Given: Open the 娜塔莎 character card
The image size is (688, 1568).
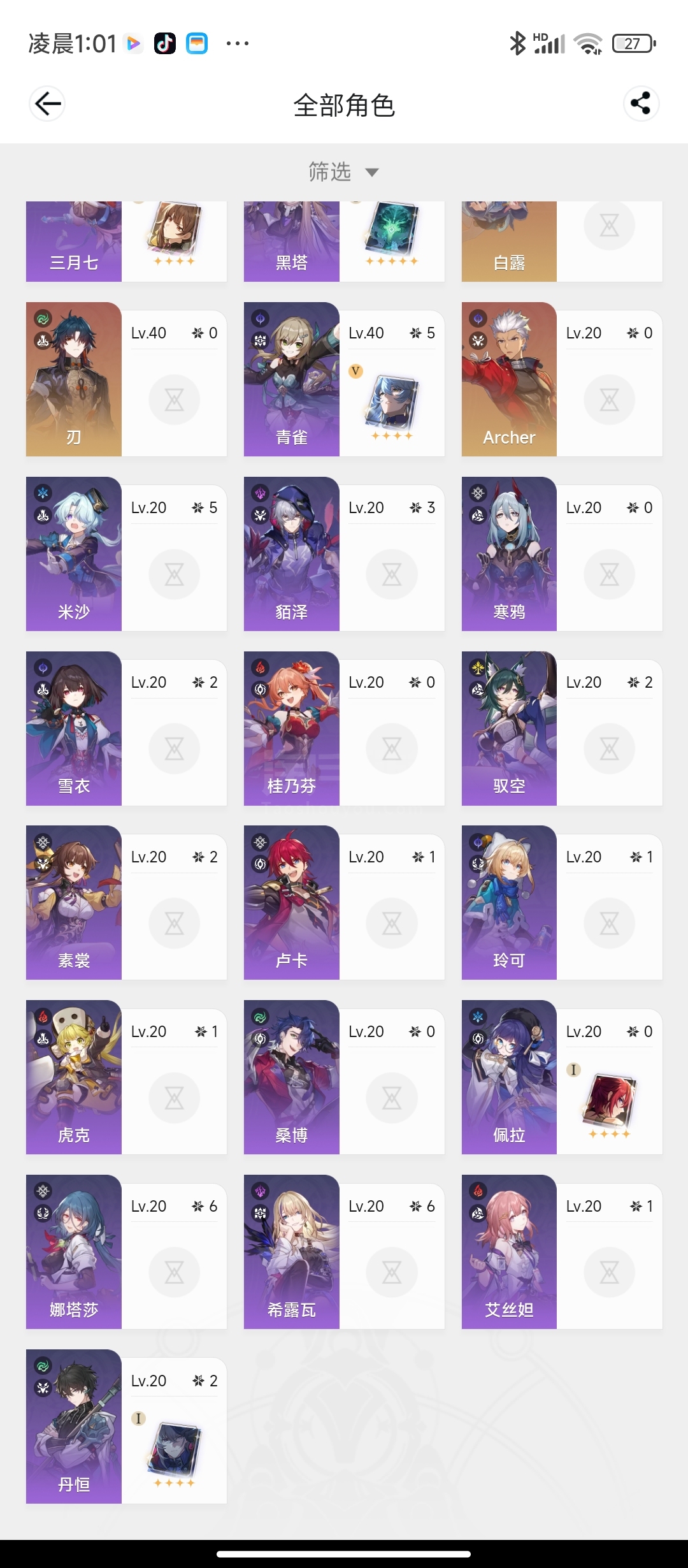Looking at the screenshot, I should click(x=126, y=1252).
